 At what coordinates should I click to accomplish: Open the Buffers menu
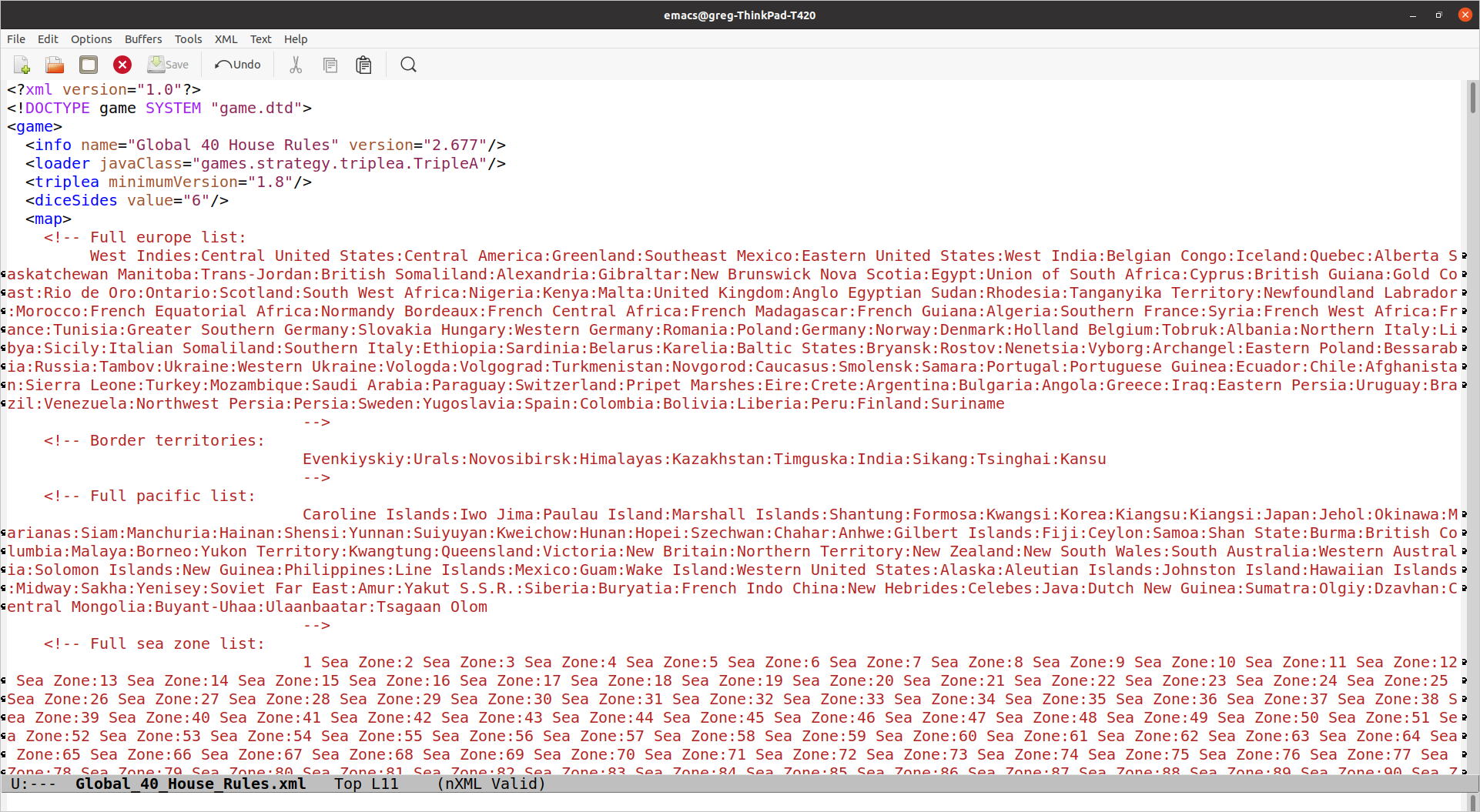coord(143,39)
